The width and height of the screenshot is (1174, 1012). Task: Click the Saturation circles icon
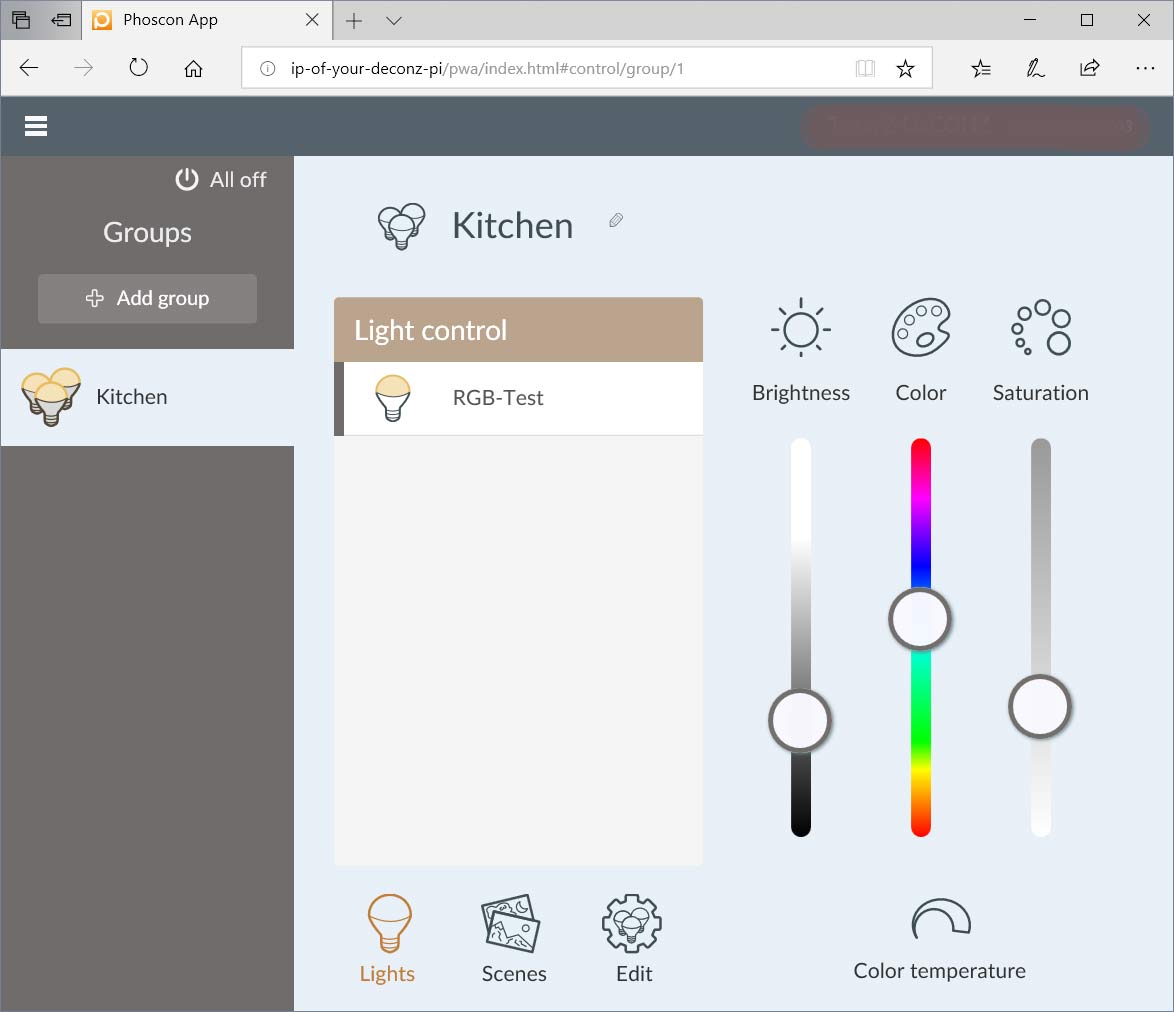click(1041, 328)
